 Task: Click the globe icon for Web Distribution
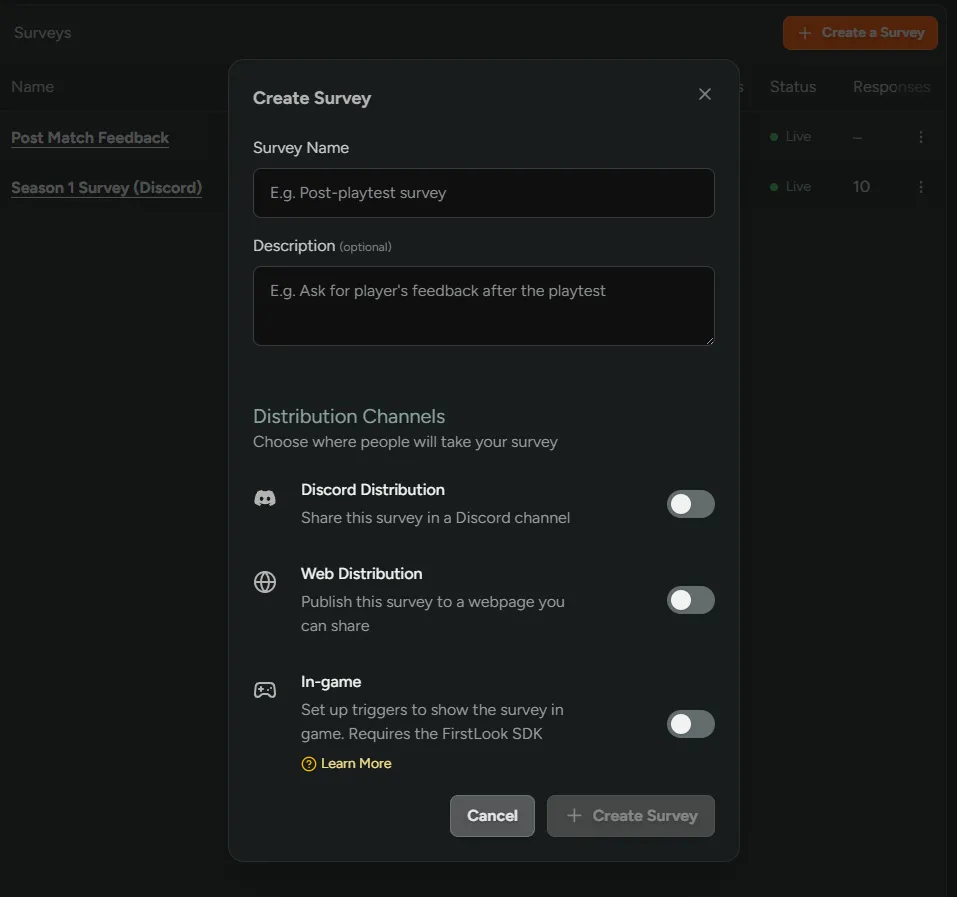click(x=265, y=581)
